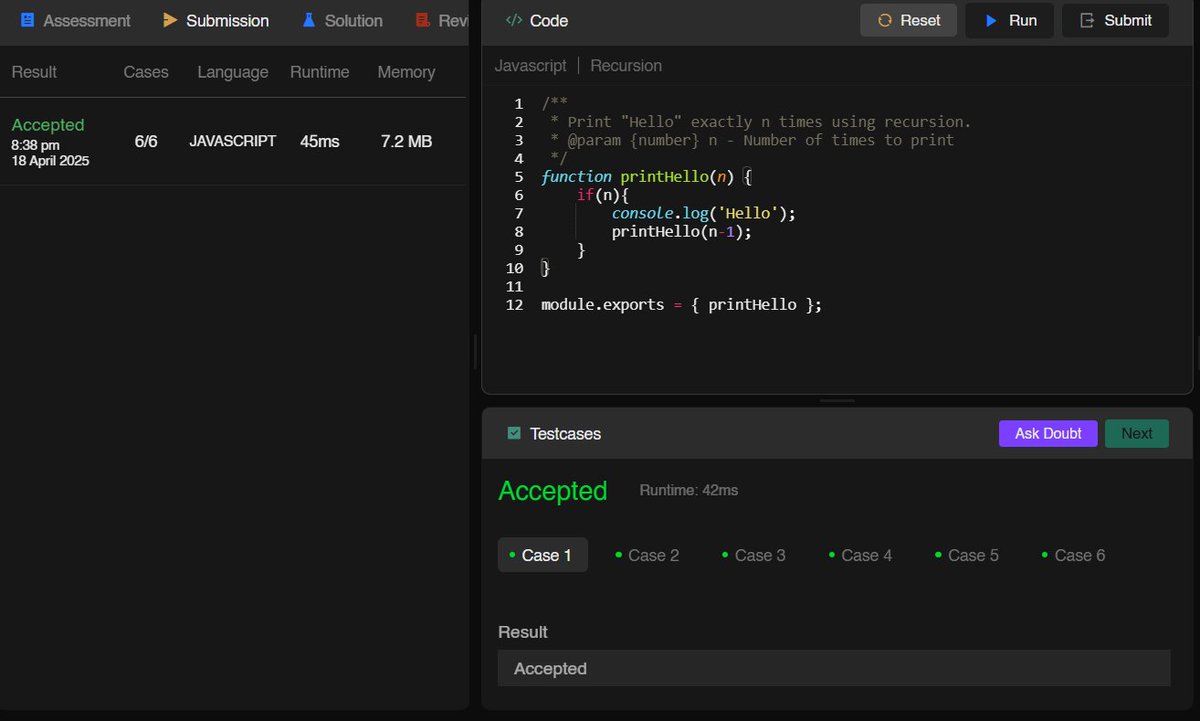
Task: Click the Accepted submission result row
Action: point(233,141)
